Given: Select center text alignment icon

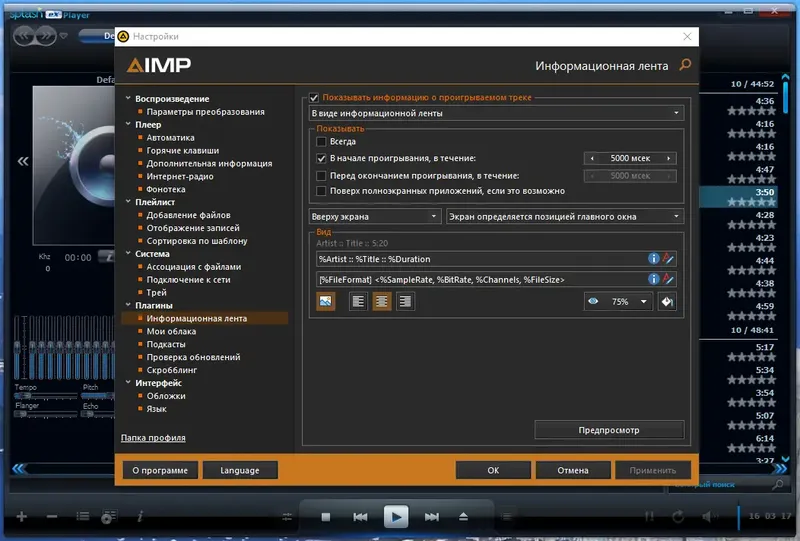Looking at the screenshot, I should tap(382, 301).
